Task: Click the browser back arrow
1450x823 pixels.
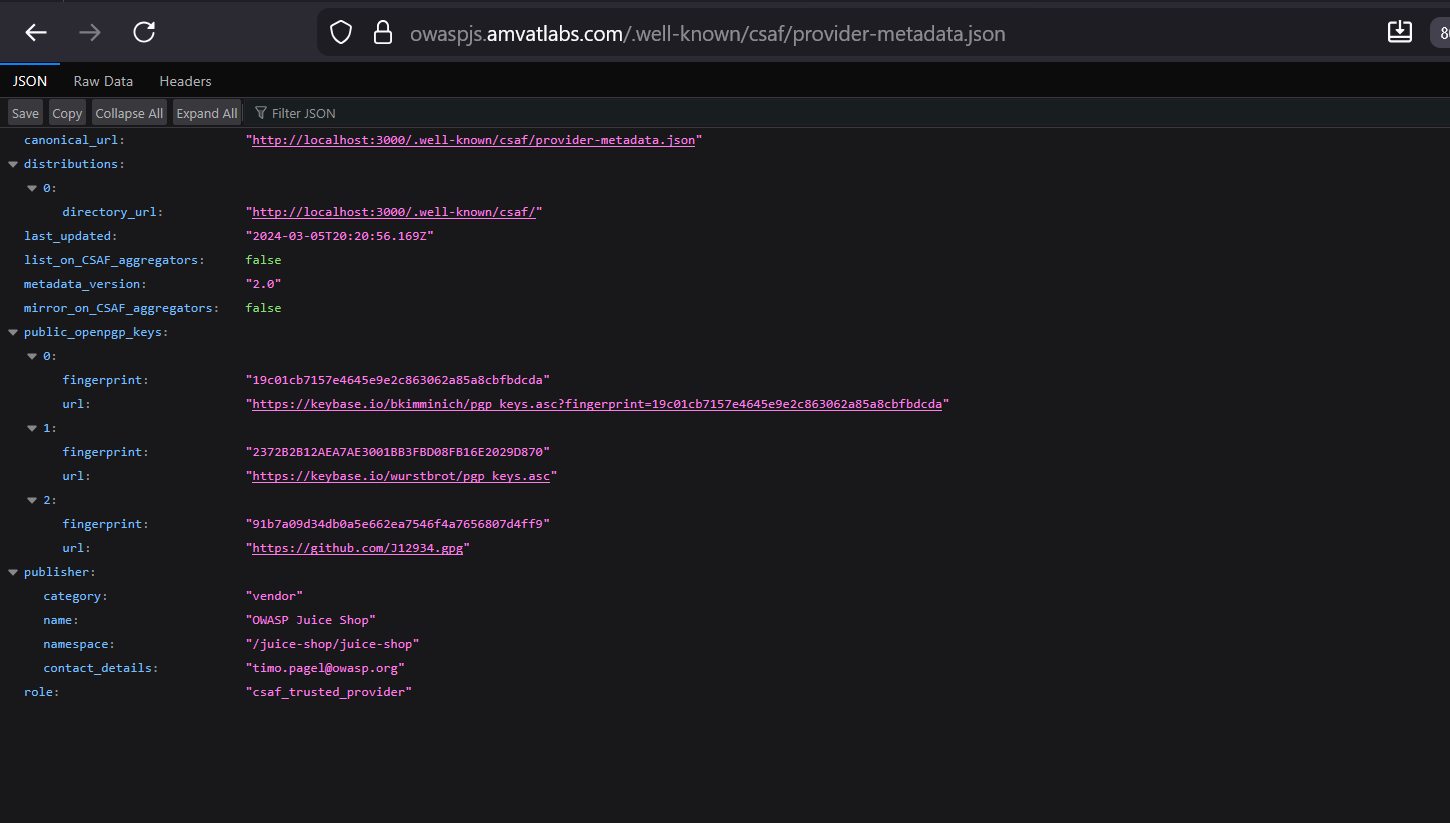Action: pyautogui.click(x=36, y=33)
